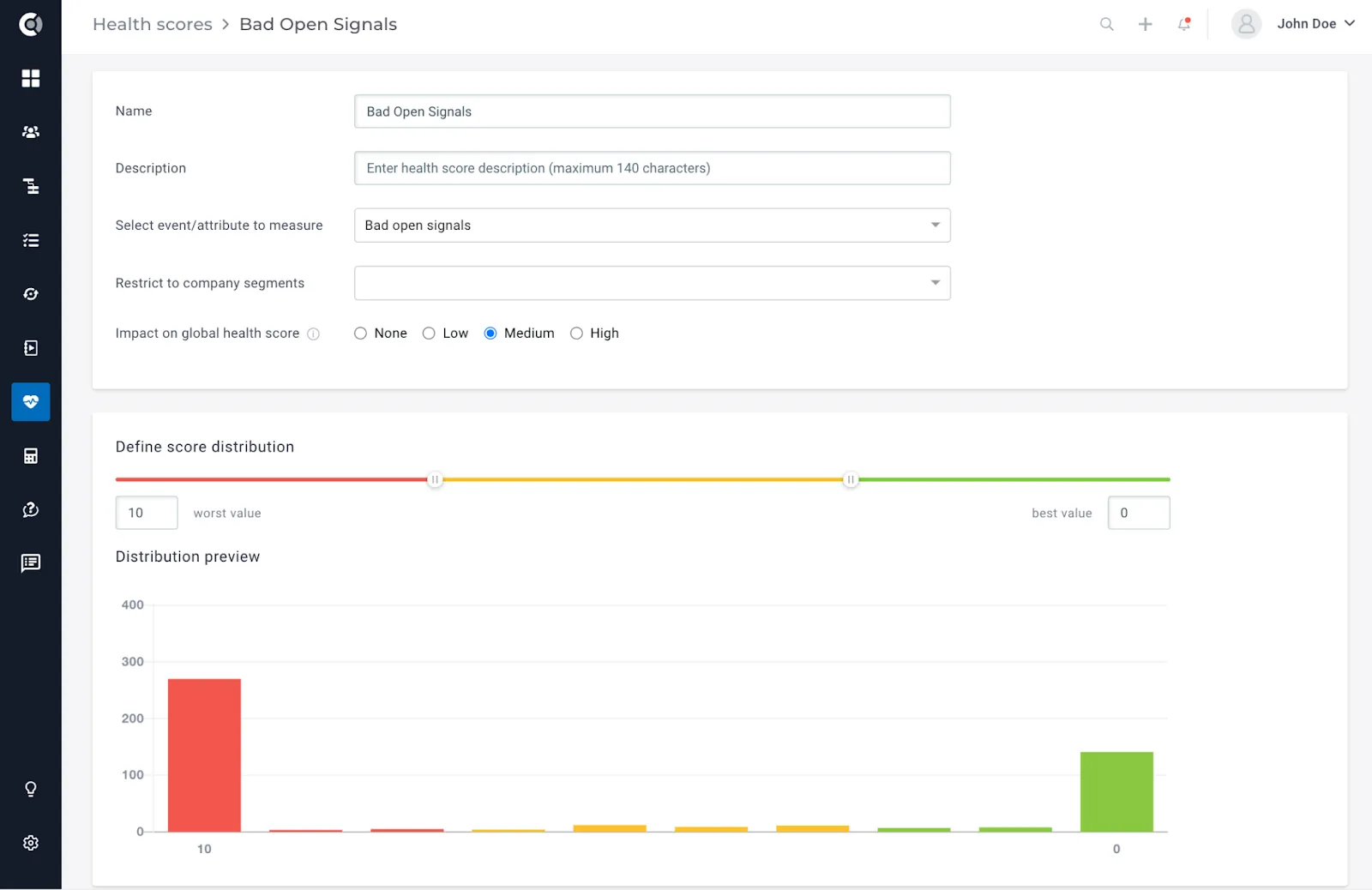Click the plus add icon
Viewport: 1372px width, 890px height.
point(1146,24)
